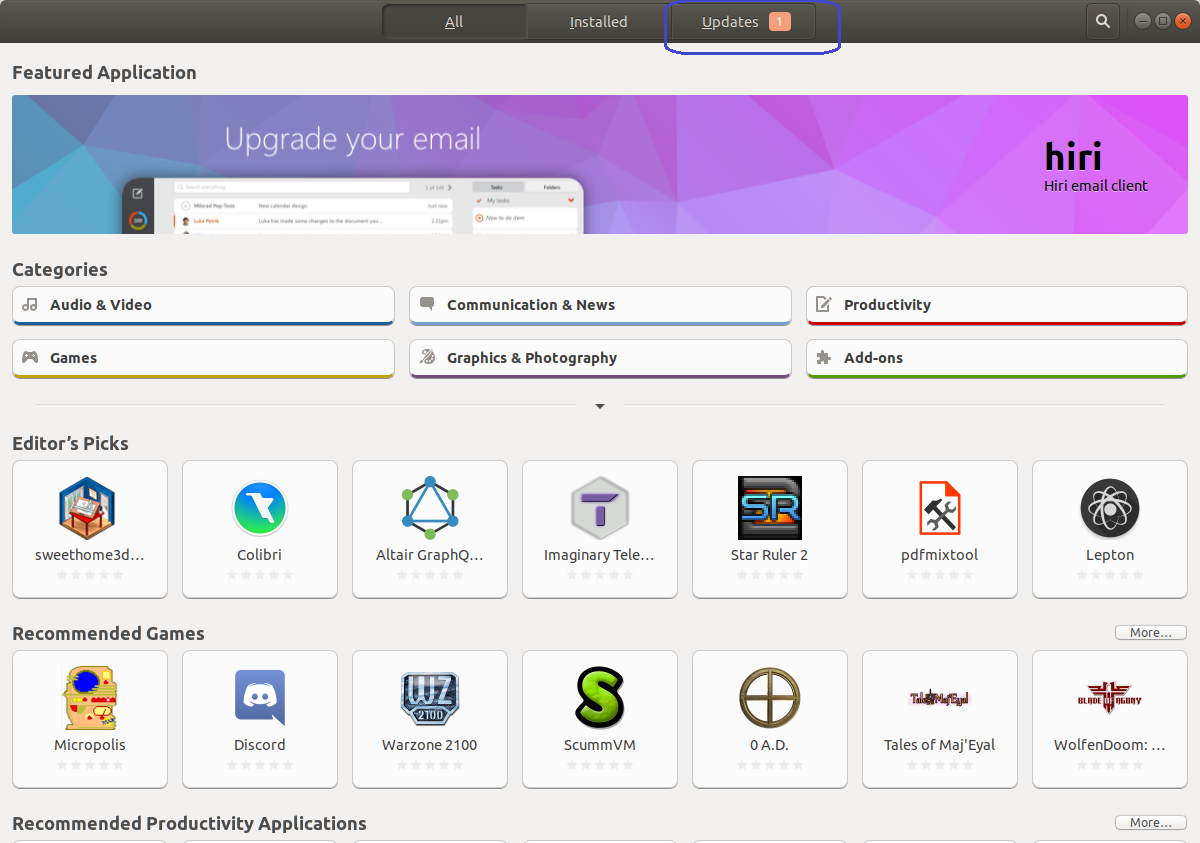This screenshot has width=1200, height=843.
Task: Click the Star Ruler 2 icon
Action: (x=769, y=508)
